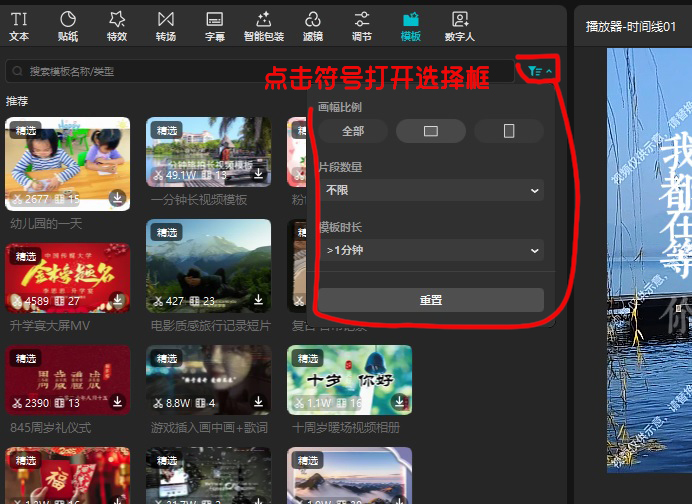Choose the landscape aspect ratio option
692x504 pixels.
tap(431, 131)
